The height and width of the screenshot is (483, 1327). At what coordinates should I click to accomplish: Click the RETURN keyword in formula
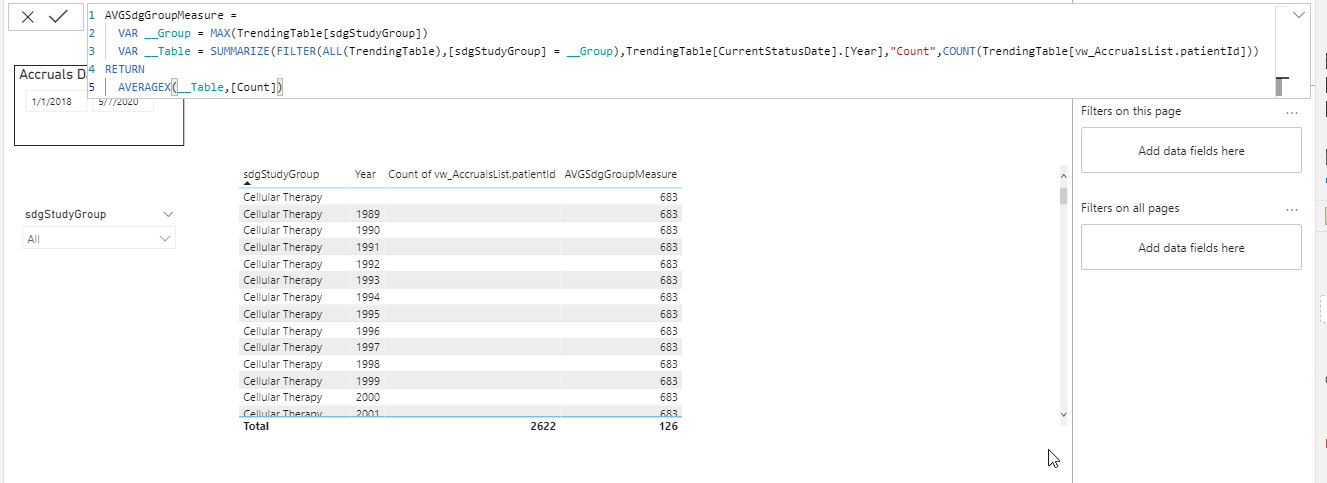[124, 70]
